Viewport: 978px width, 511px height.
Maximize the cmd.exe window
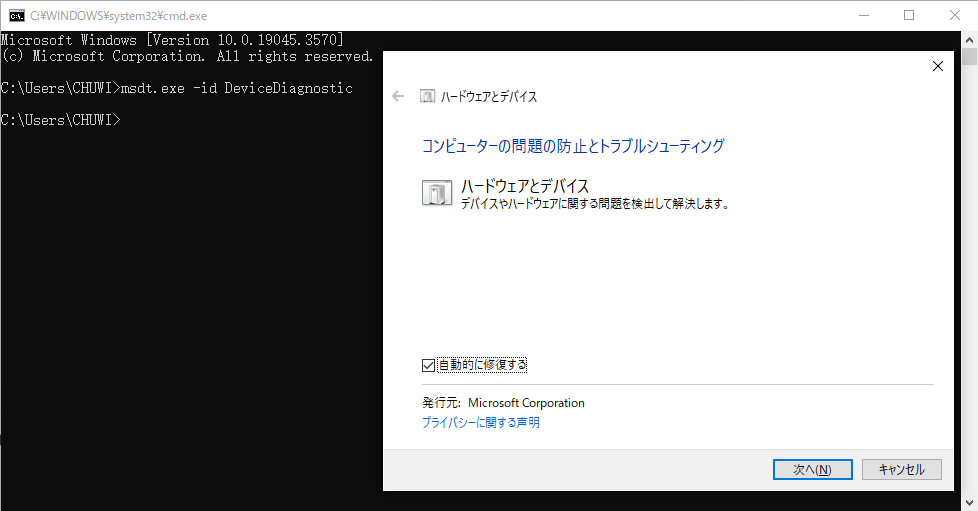[x=909, y=16]
